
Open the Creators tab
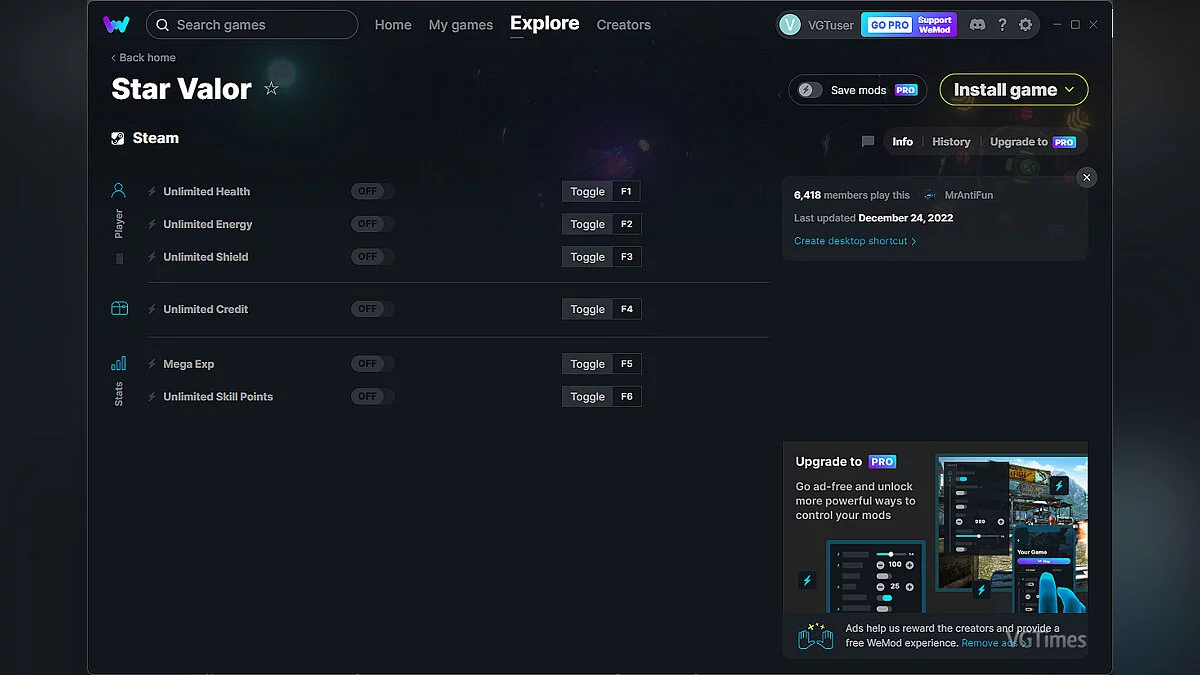624,25
